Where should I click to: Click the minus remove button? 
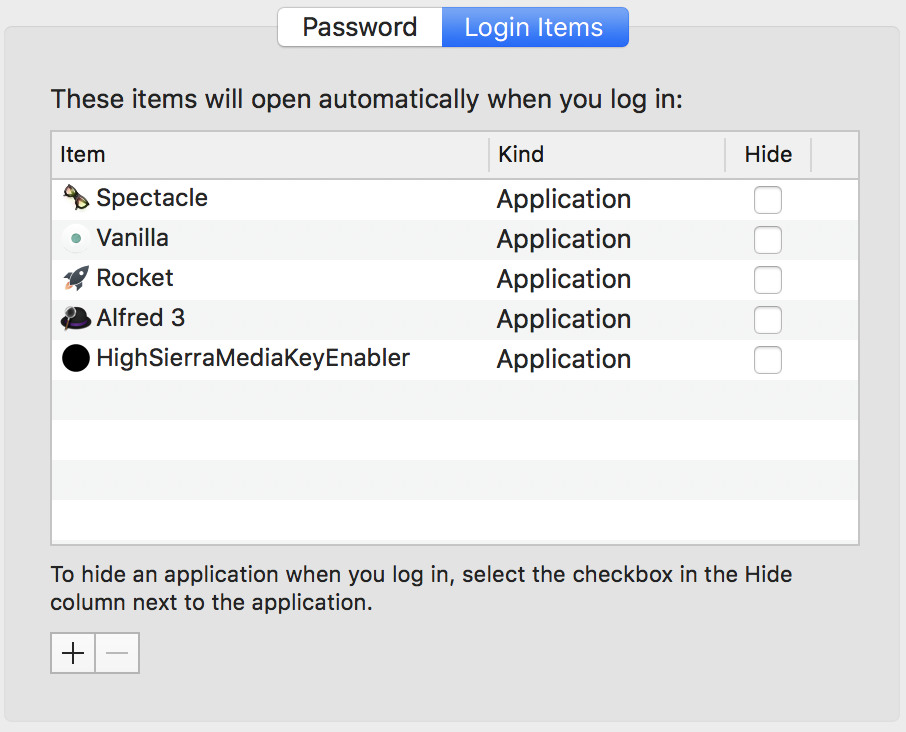(x=117, y=653)
